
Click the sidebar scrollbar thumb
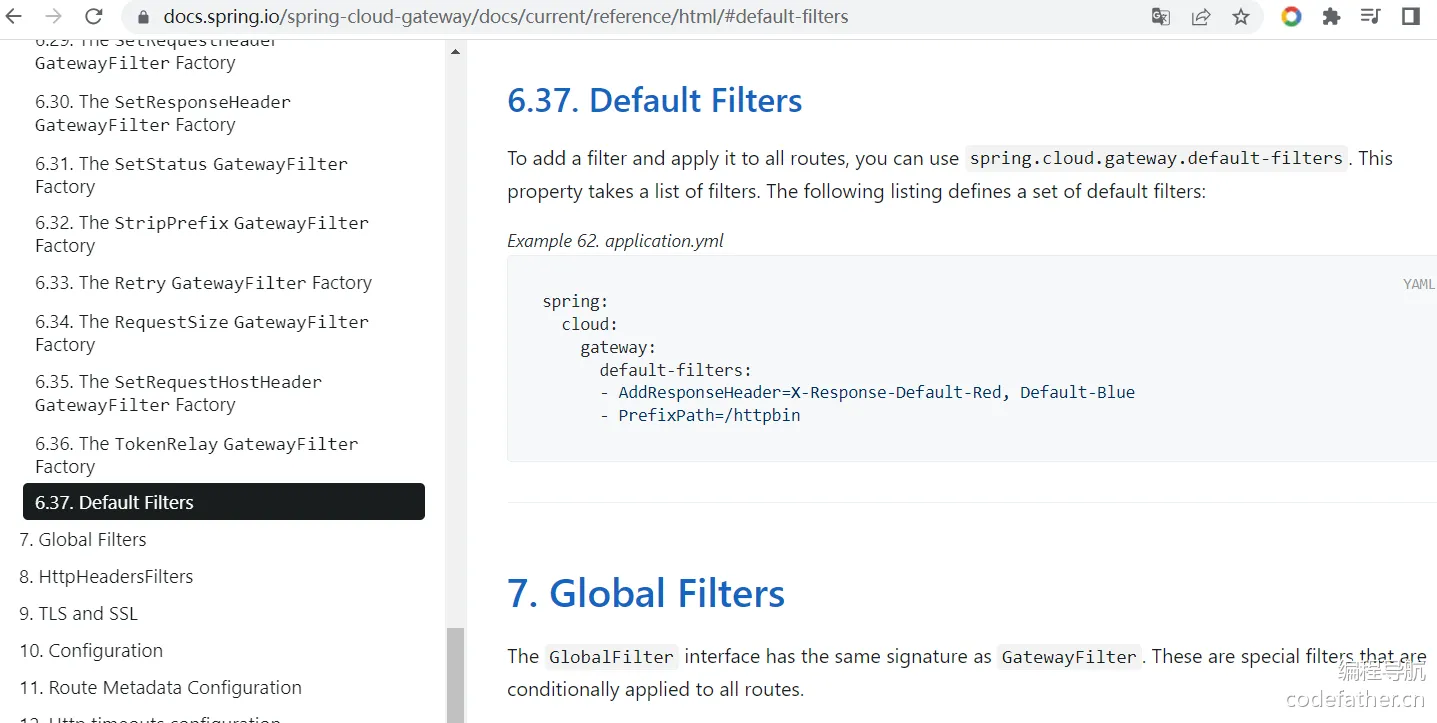[455, 675]
